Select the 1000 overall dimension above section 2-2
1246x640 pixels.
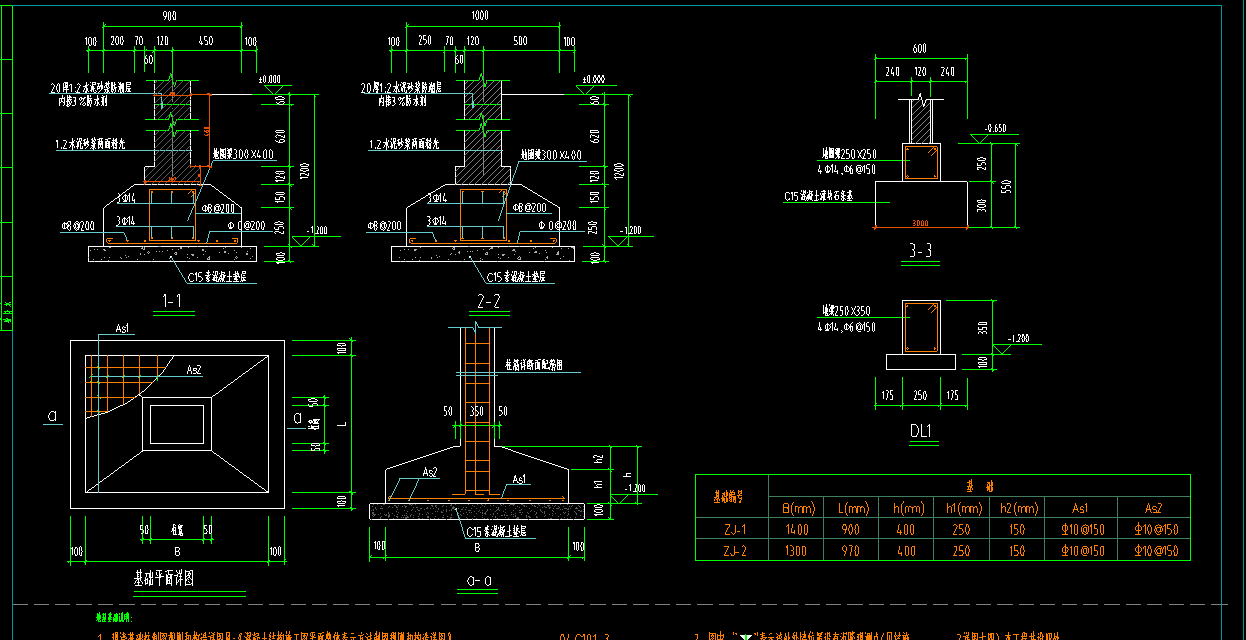pos(480,17)
